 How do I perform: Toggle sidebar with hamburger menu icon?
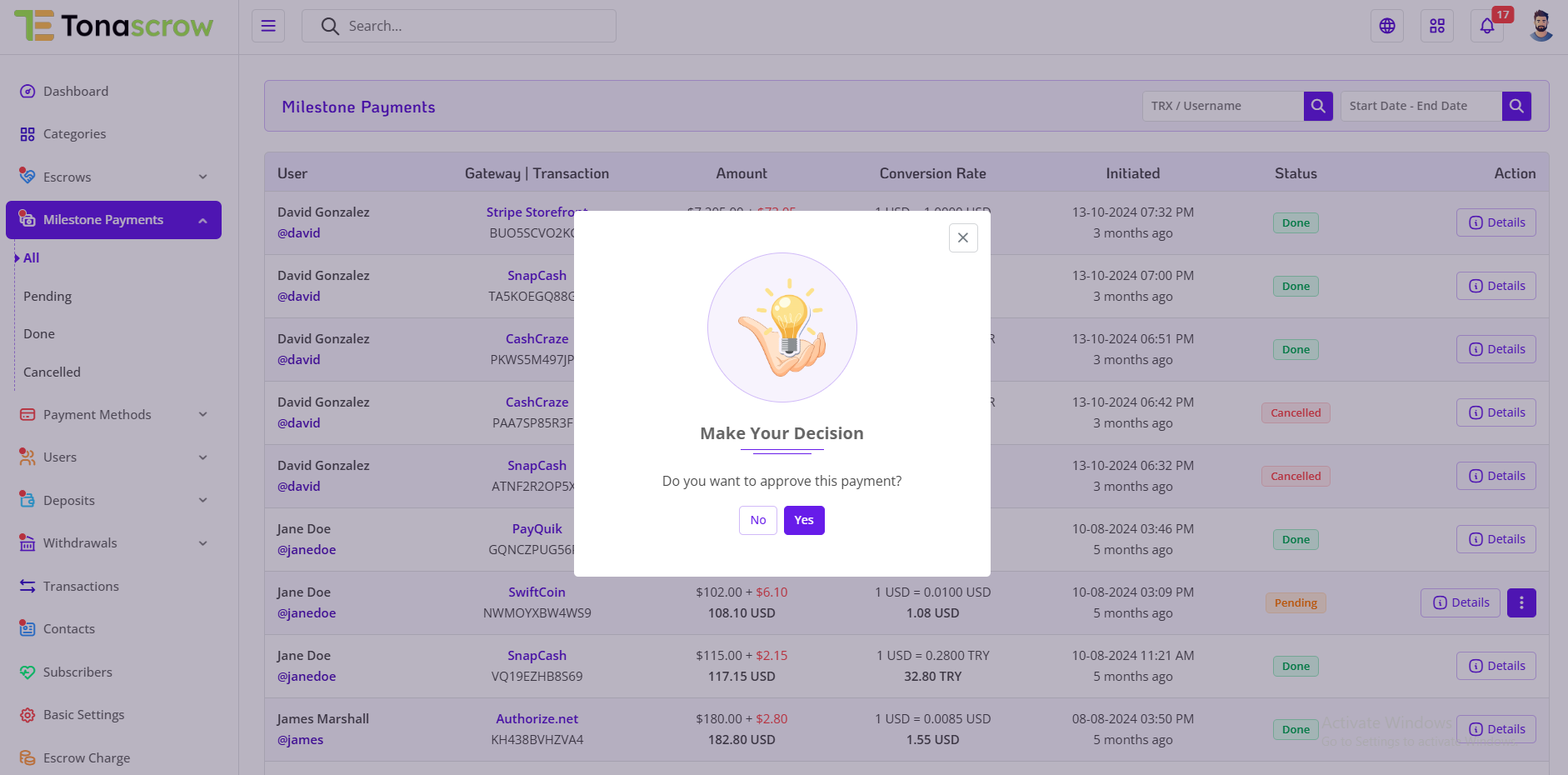[268, 26]
